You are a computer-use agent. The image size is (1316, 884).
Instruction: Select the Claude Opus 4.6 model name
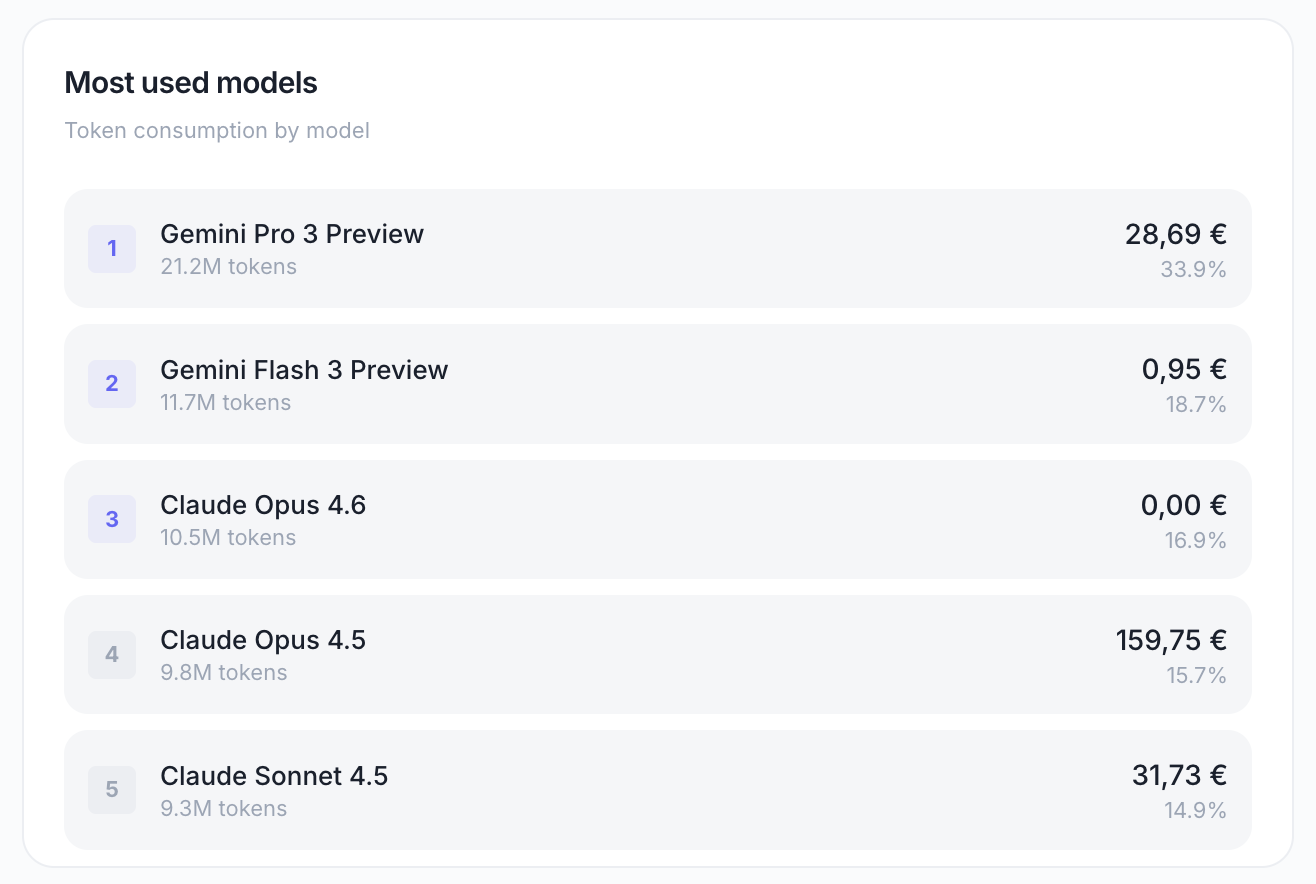[x=263, y=505]
